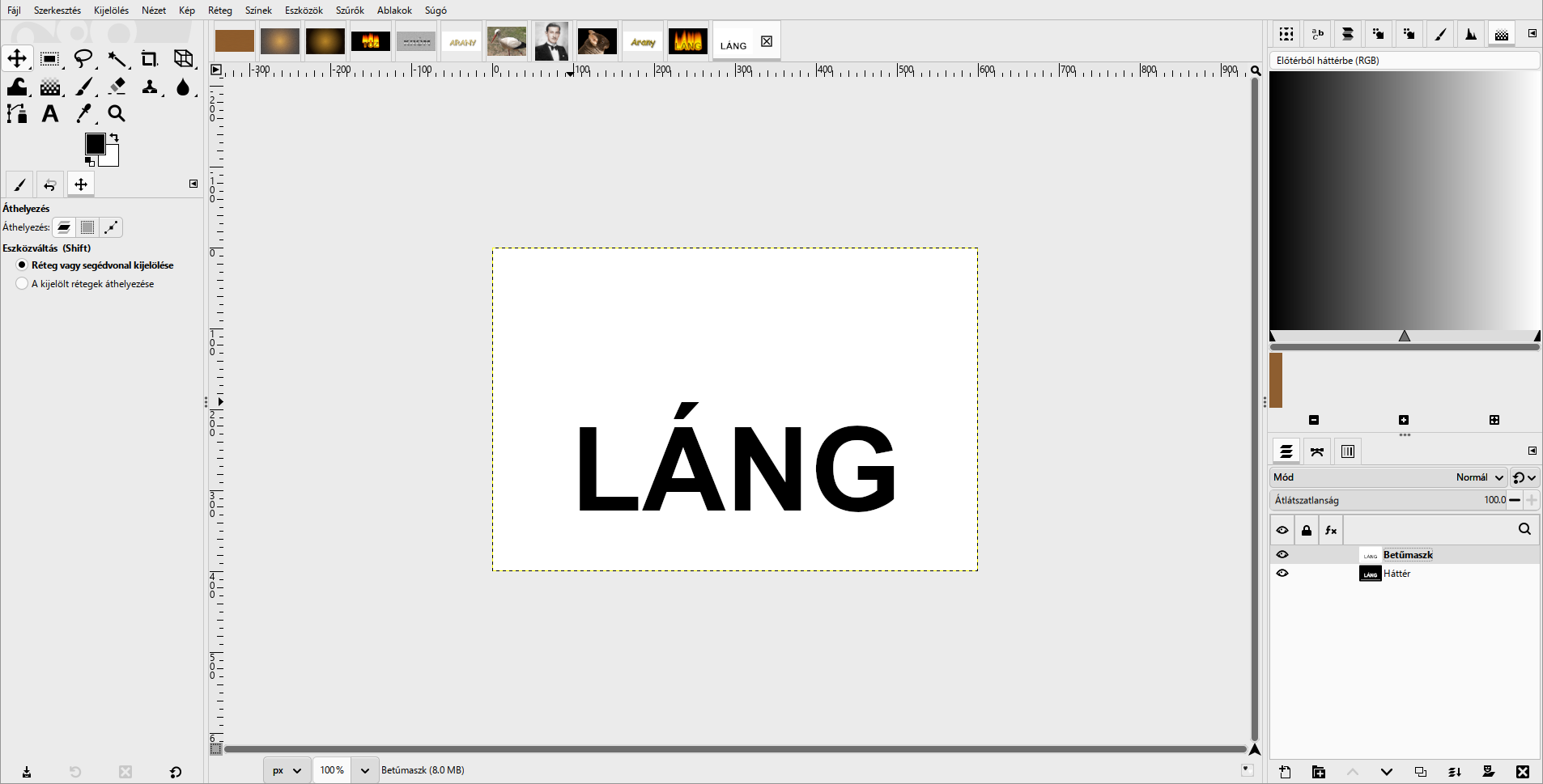Select the Free Select lasso tool

tap(83, 58)
